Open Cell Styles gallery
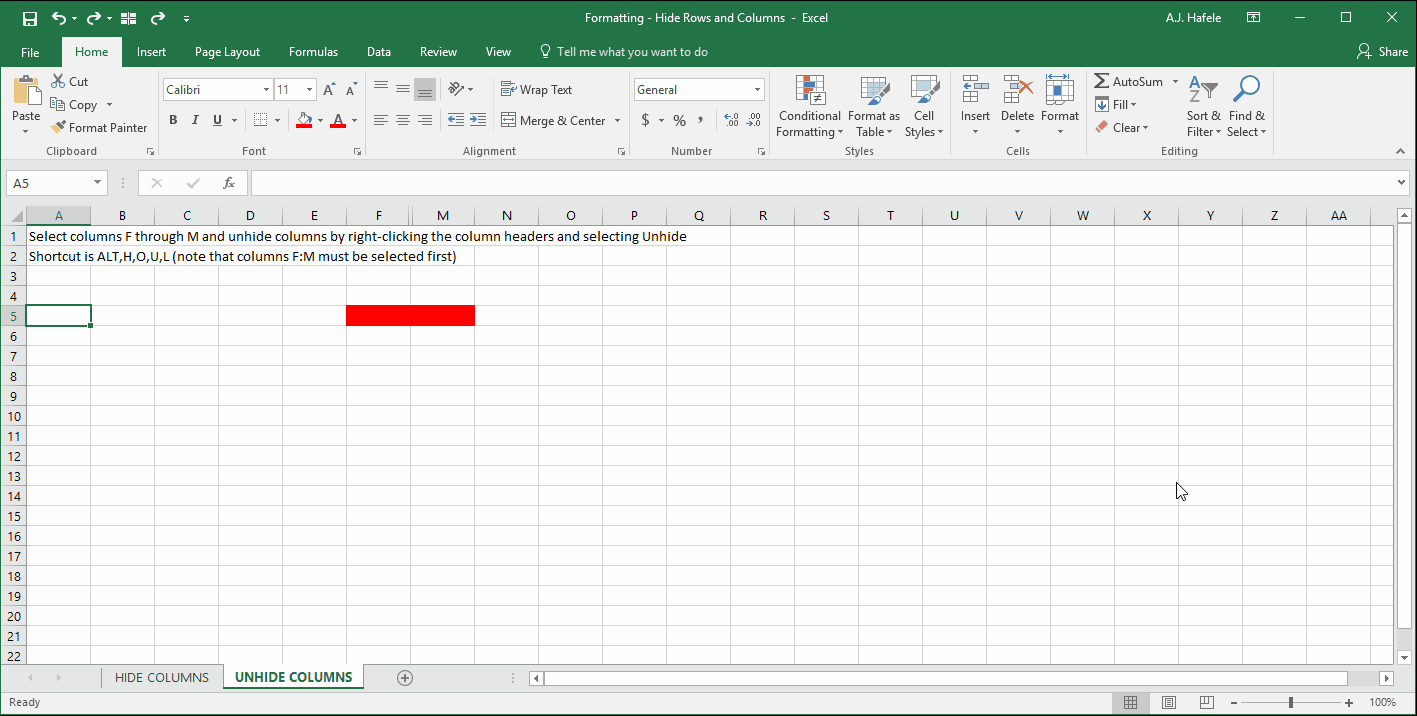Viewport: 1417px width, 716px height. tap(924, 107)
